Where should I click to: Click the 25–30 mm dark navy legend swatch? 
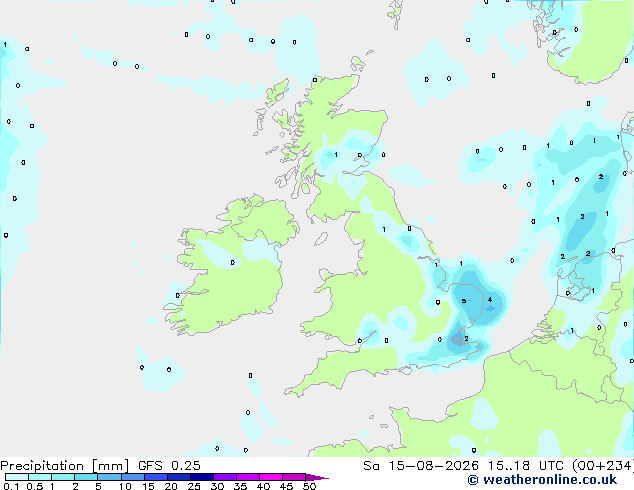click(x=201, y=477)
